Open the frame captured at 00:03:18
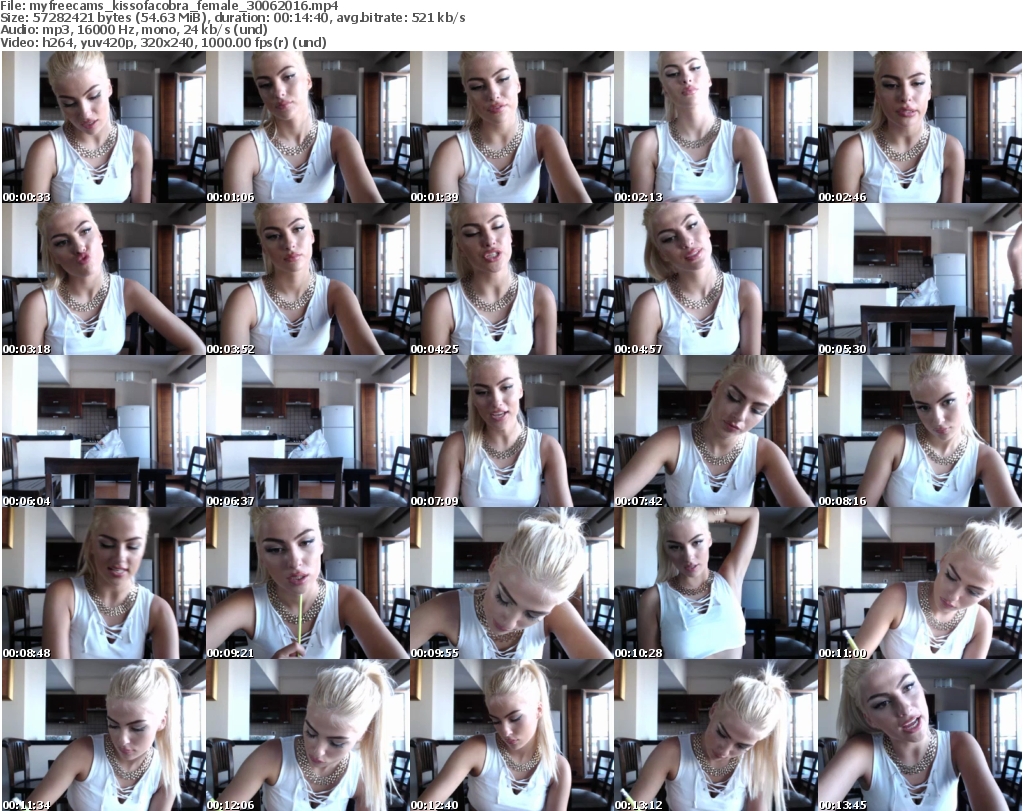The width and height of the screenshot is (1024, 811). pyautogui.click(x=104, y=279)
